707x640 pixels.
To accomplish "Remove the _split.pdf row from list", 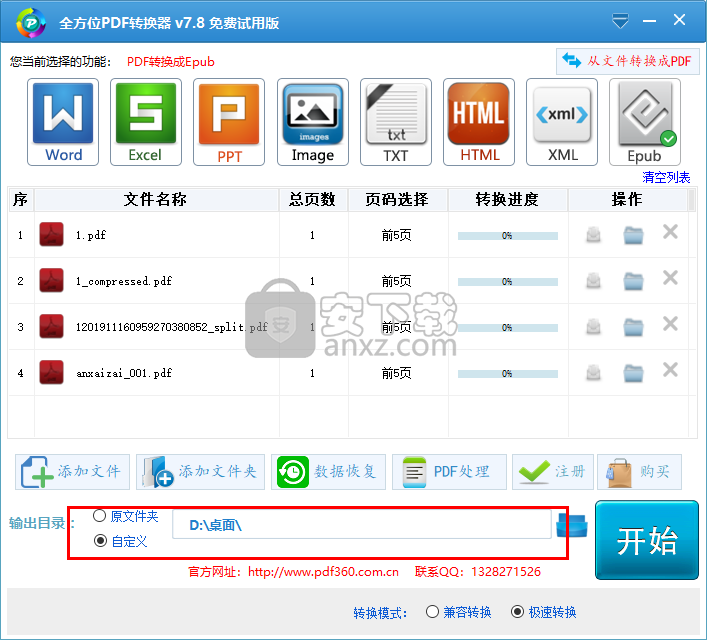I will (670, 324).
